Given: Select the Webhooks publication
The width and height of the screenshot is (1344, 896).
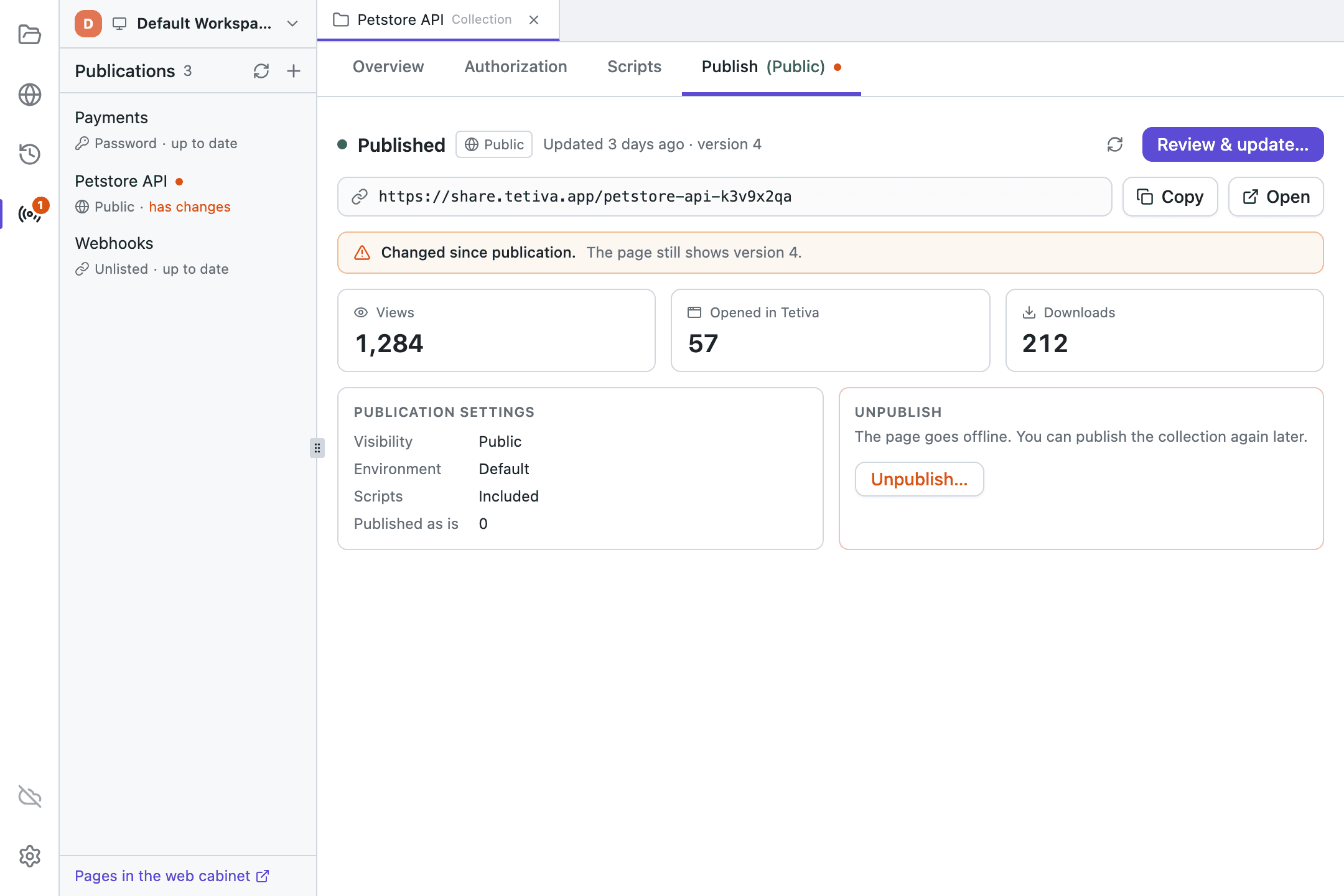Looking at the screenshot, I should pos(188,256).
